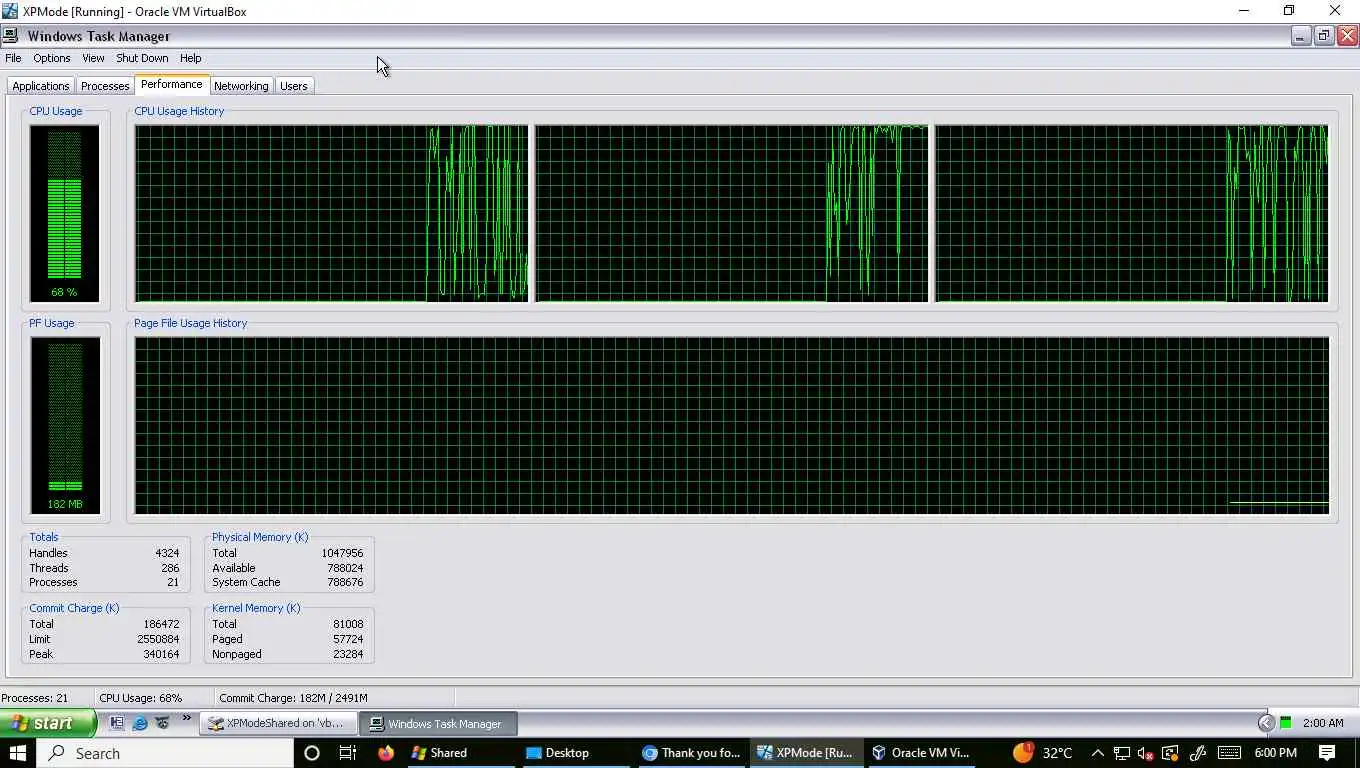The width and height of the screenshot is (1360, 768).
Task: Click the VirtualBox title bar icon
Action: point(10,11)
